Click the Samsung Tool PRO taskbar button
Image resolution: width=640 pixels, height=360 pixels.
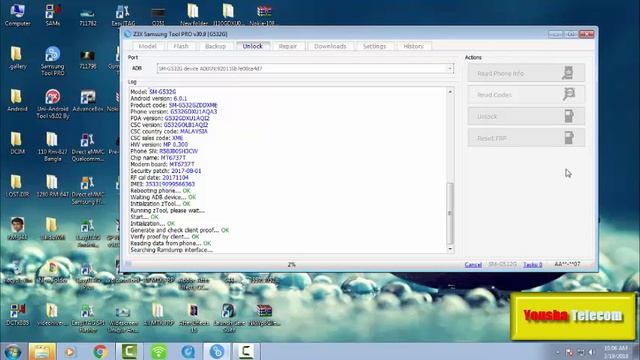pyautogui.click(x=217, y=351)
